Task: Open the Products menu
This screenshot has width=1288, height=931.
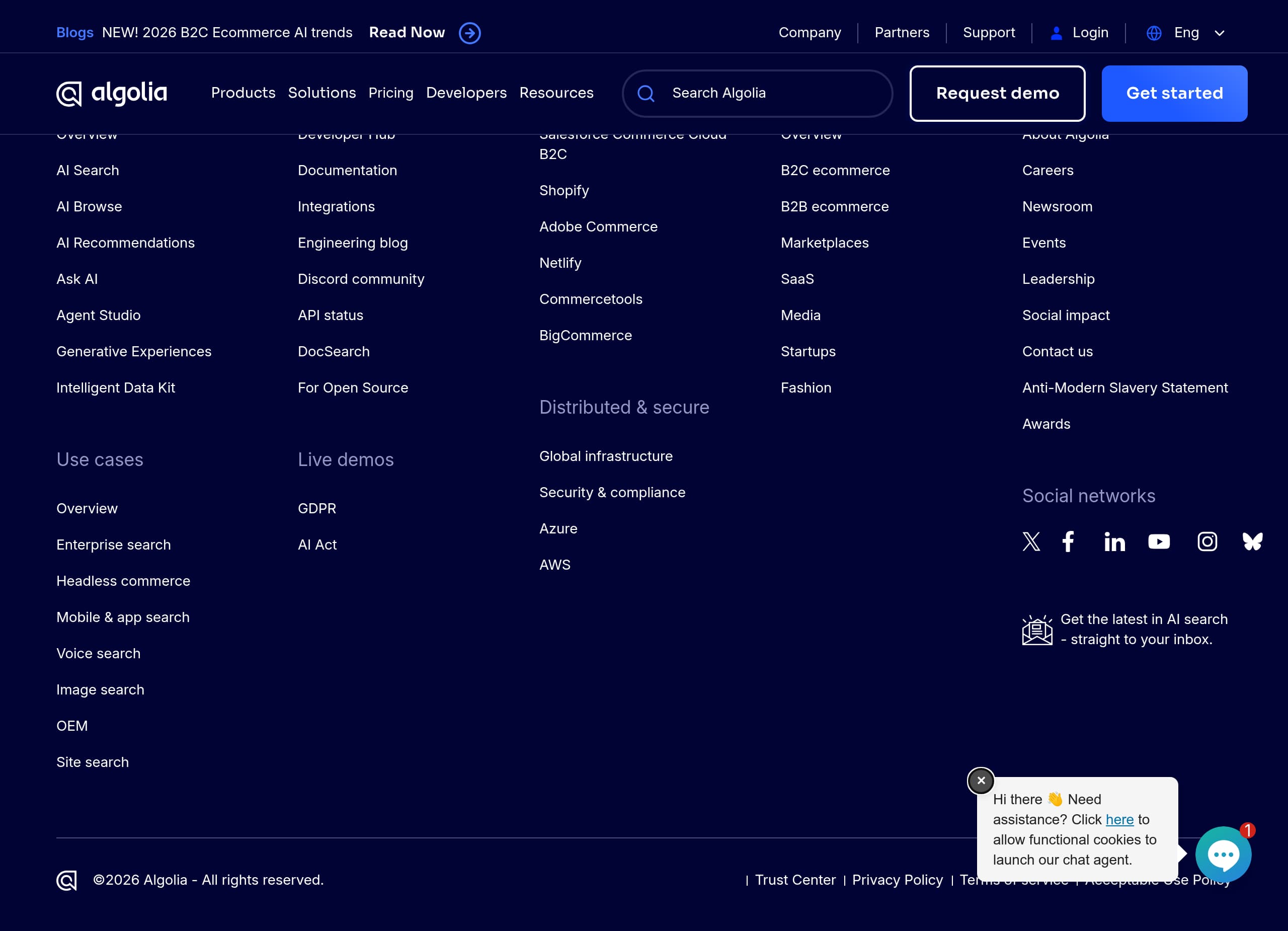Action: click(x=243, y=93)
